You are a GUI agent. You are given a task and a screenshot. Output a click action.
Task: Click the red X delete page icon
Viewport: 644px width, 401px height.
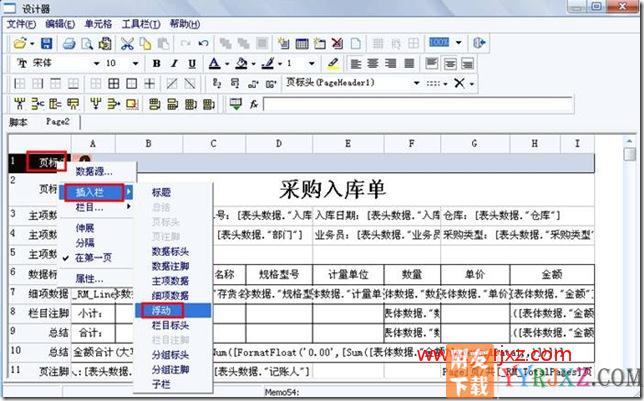pos(337,43)
